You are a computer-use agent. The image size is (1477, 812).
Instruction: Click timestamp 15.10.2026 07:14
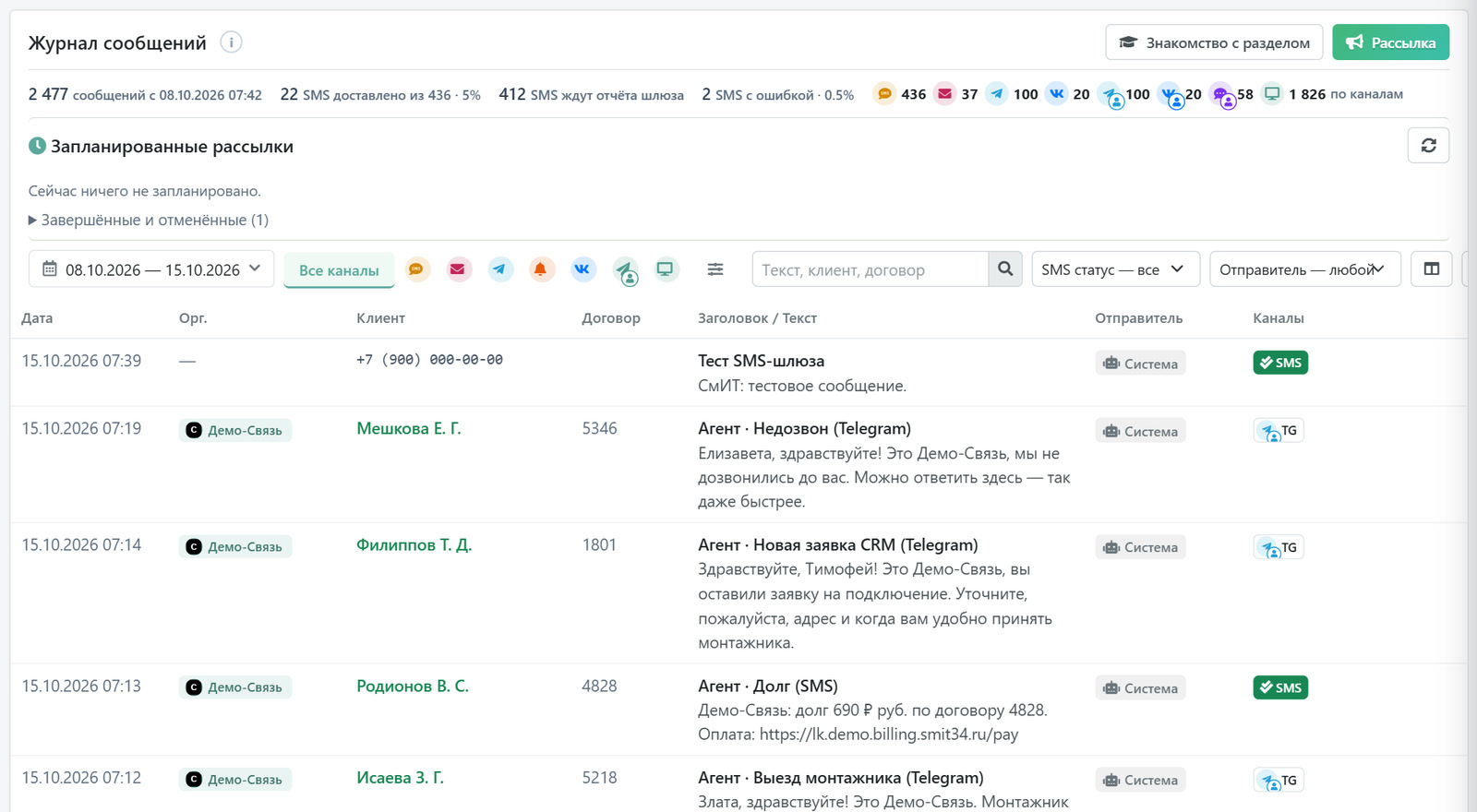81,544
